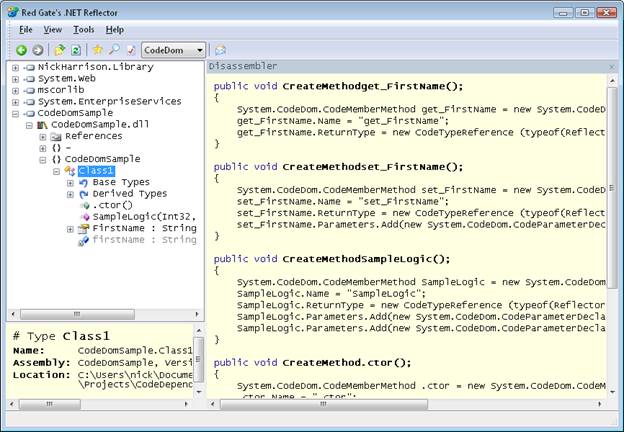
Task: Collapse the Class1 tree node
Action: coord(57,171)
